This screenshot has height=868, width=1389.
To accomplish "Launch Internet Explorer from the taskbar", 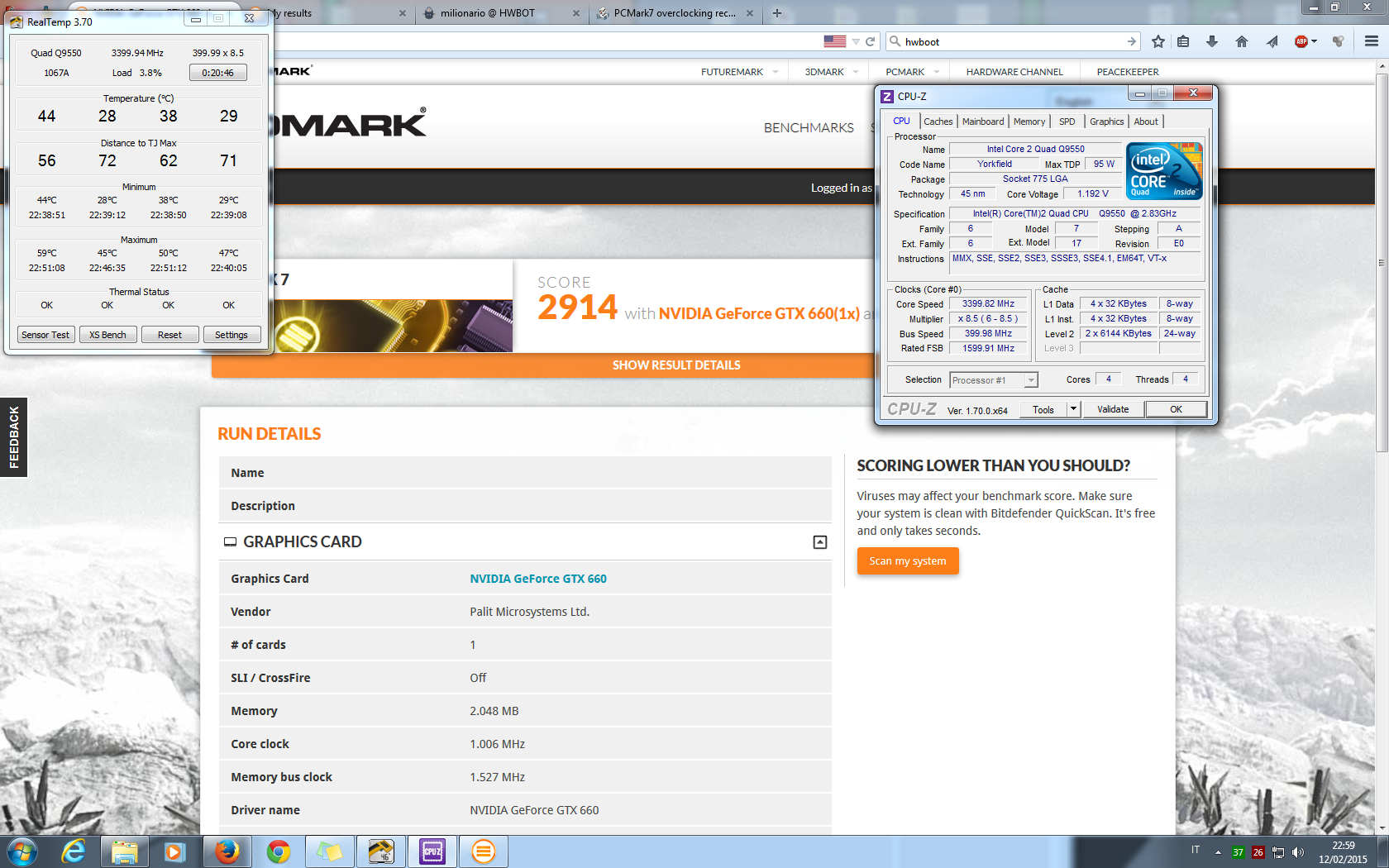I will (74, 851).
